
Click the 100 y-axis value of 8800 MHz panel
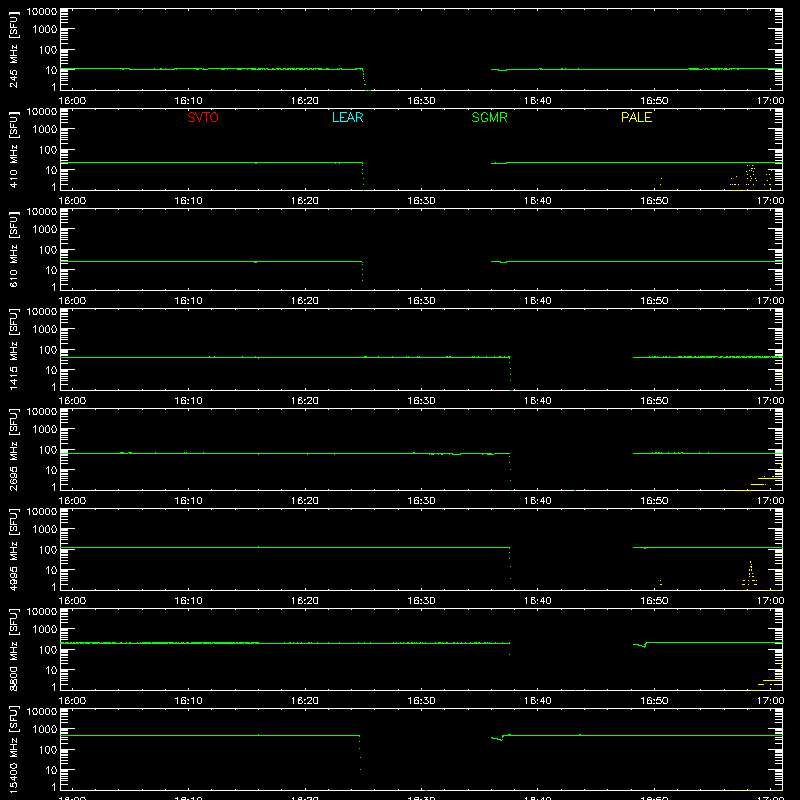point(48,650)
